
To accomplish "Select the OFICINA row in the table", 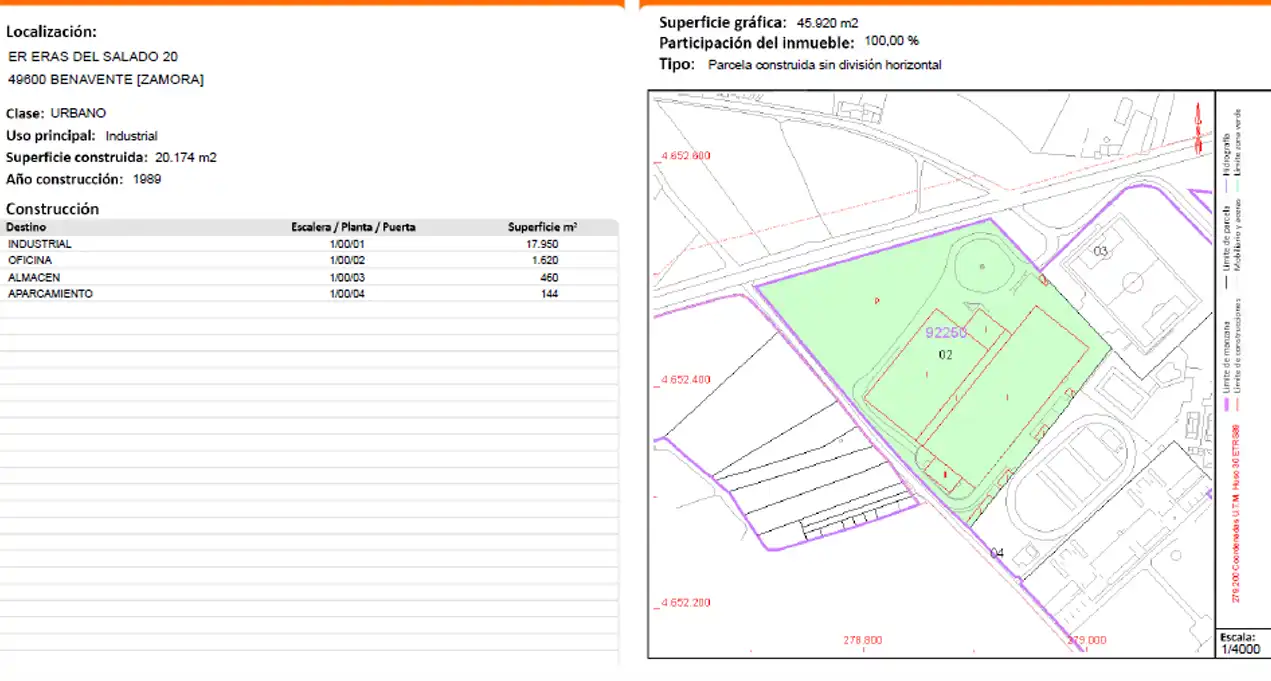I will (x=309, y=260).
